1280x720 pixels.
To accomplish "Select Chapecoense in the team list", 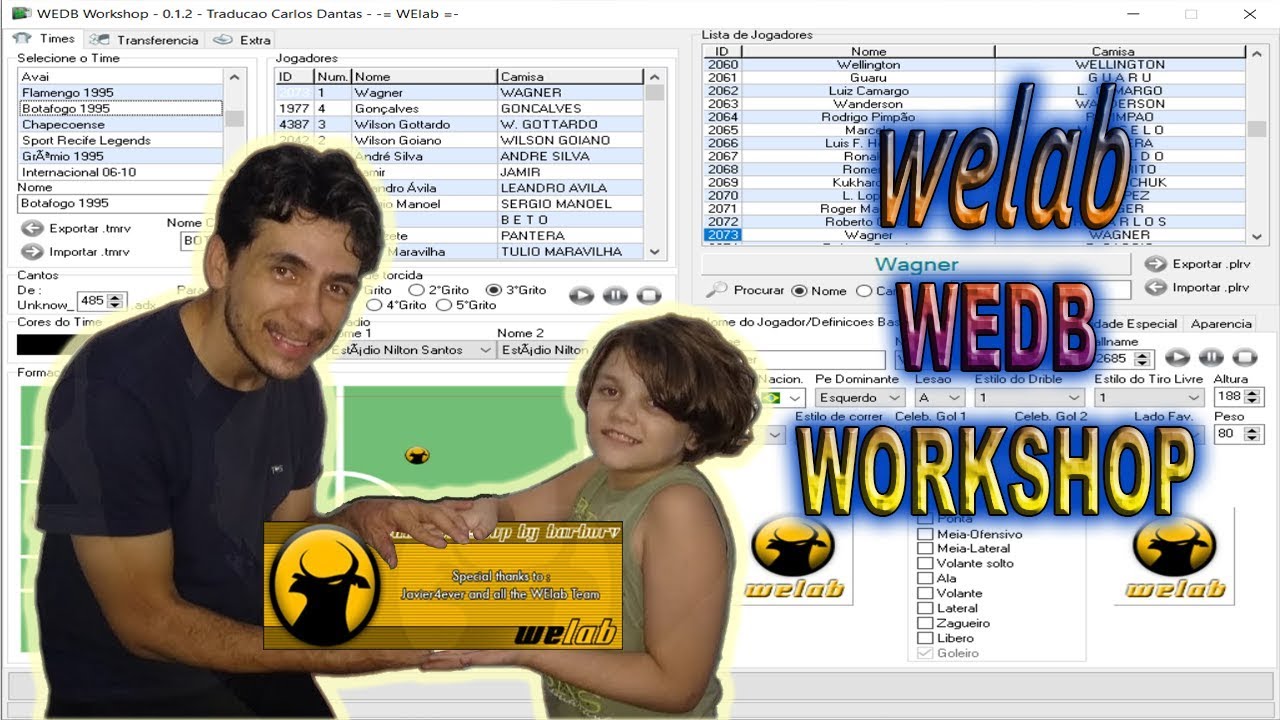I will click(x=120, y=124).
